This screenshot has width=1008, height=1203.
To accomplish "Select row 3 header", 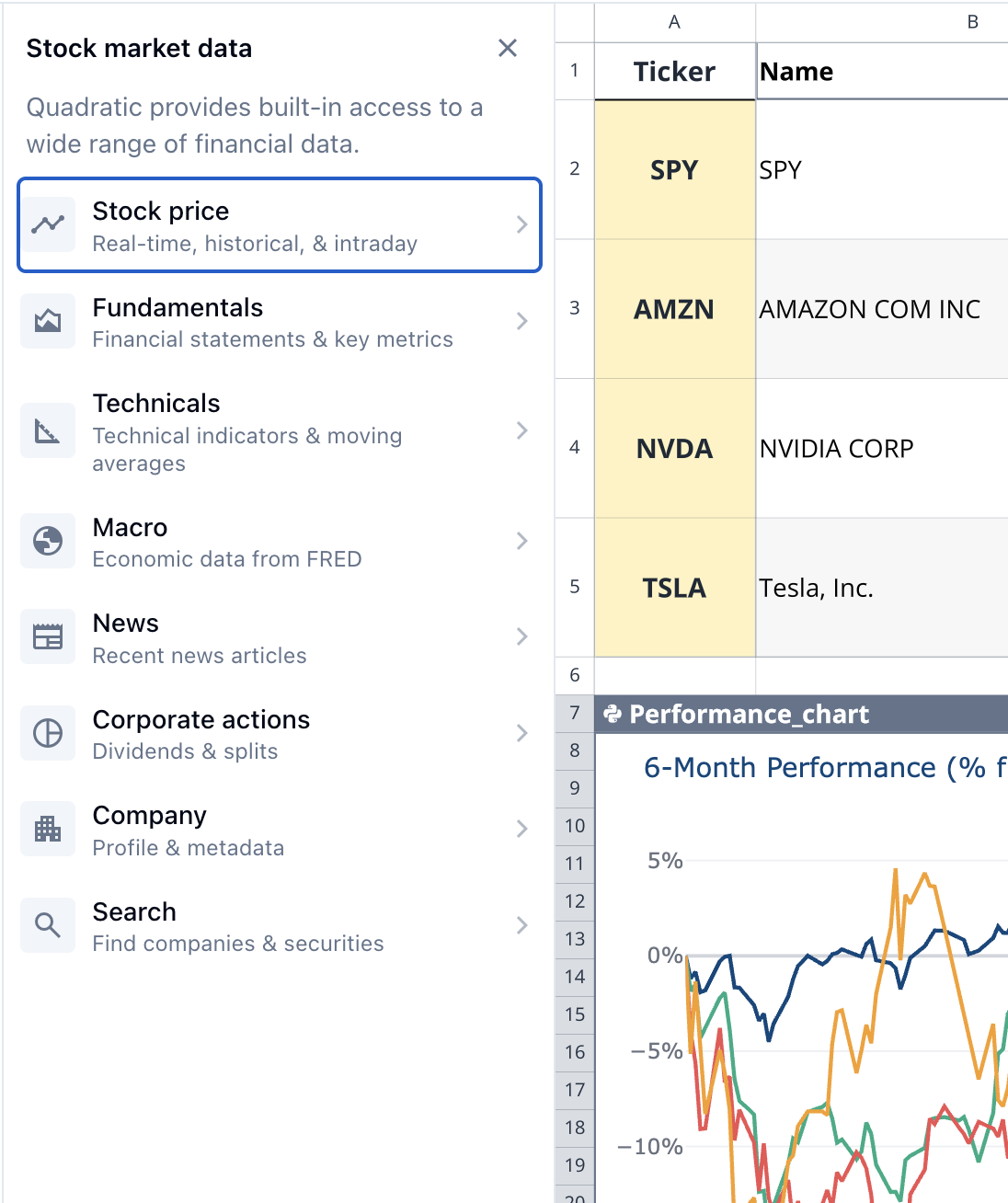I will pos(575,309).
